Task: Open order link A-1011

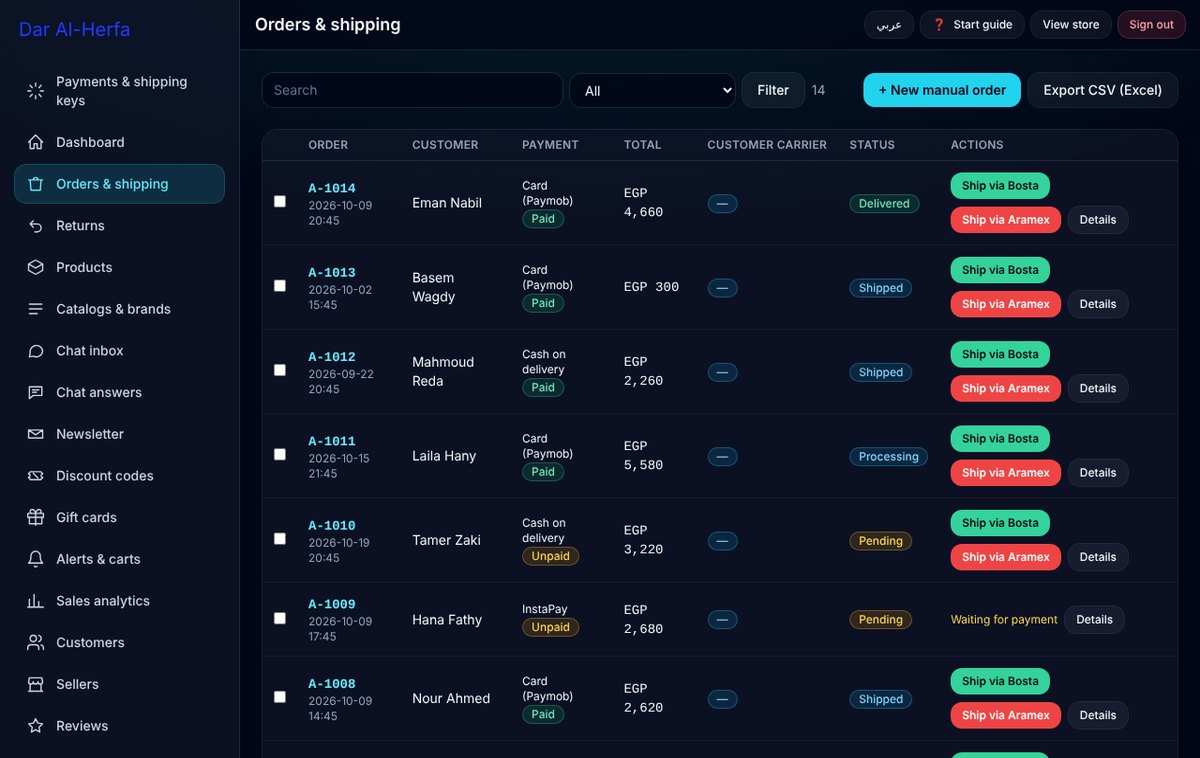Action: [332, 441]
